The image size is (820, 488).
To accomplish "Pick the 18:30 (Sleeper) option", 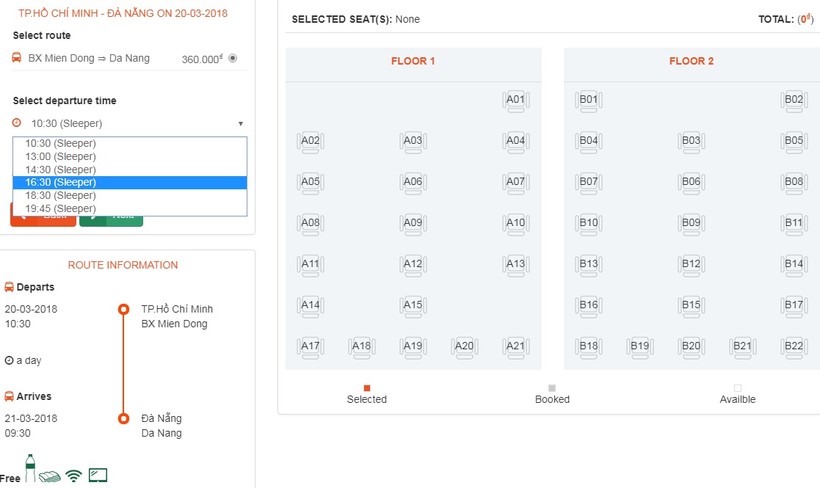I will coord(60,196).
